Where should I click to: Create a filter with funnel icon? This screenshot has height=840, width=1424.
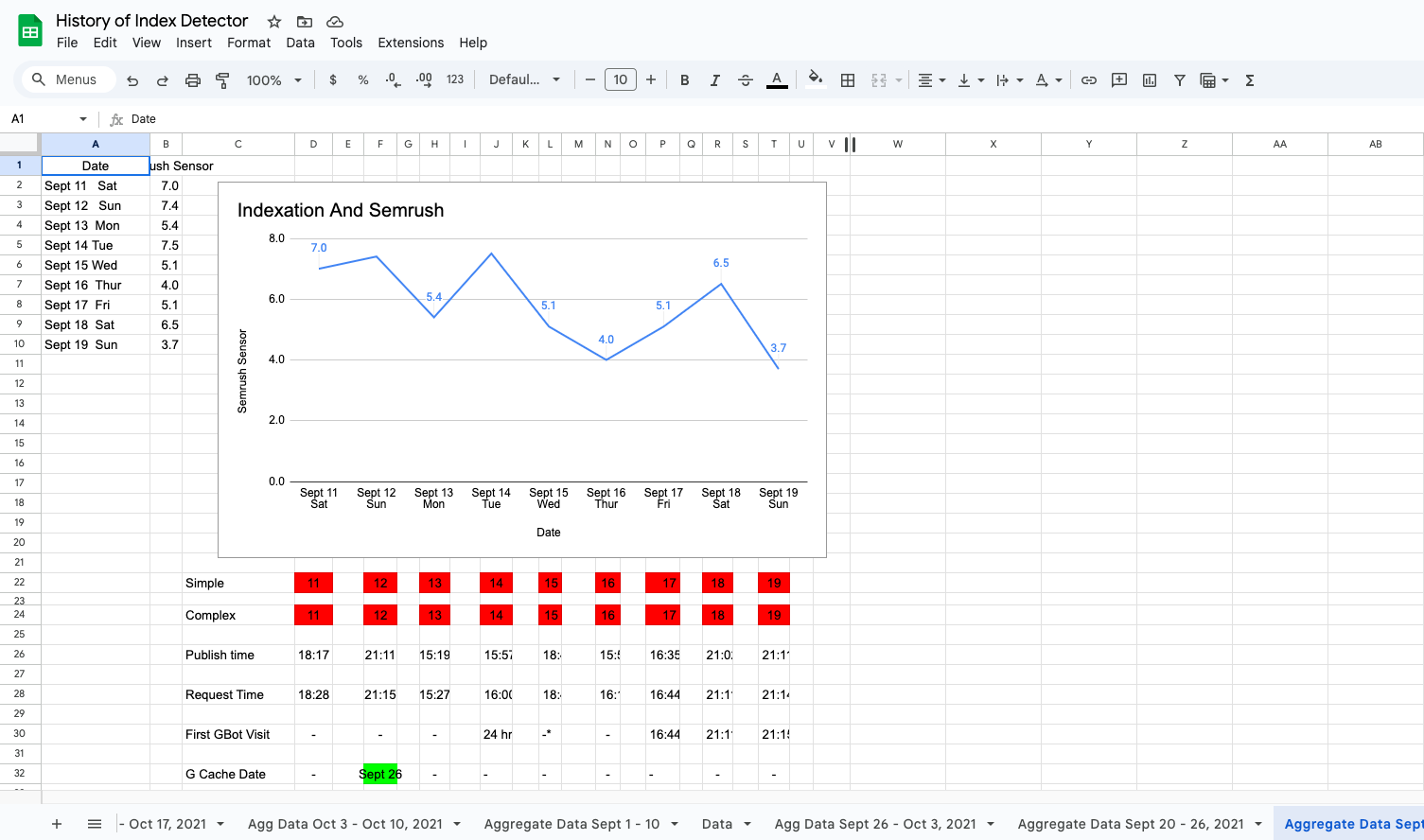[1180, 80]
